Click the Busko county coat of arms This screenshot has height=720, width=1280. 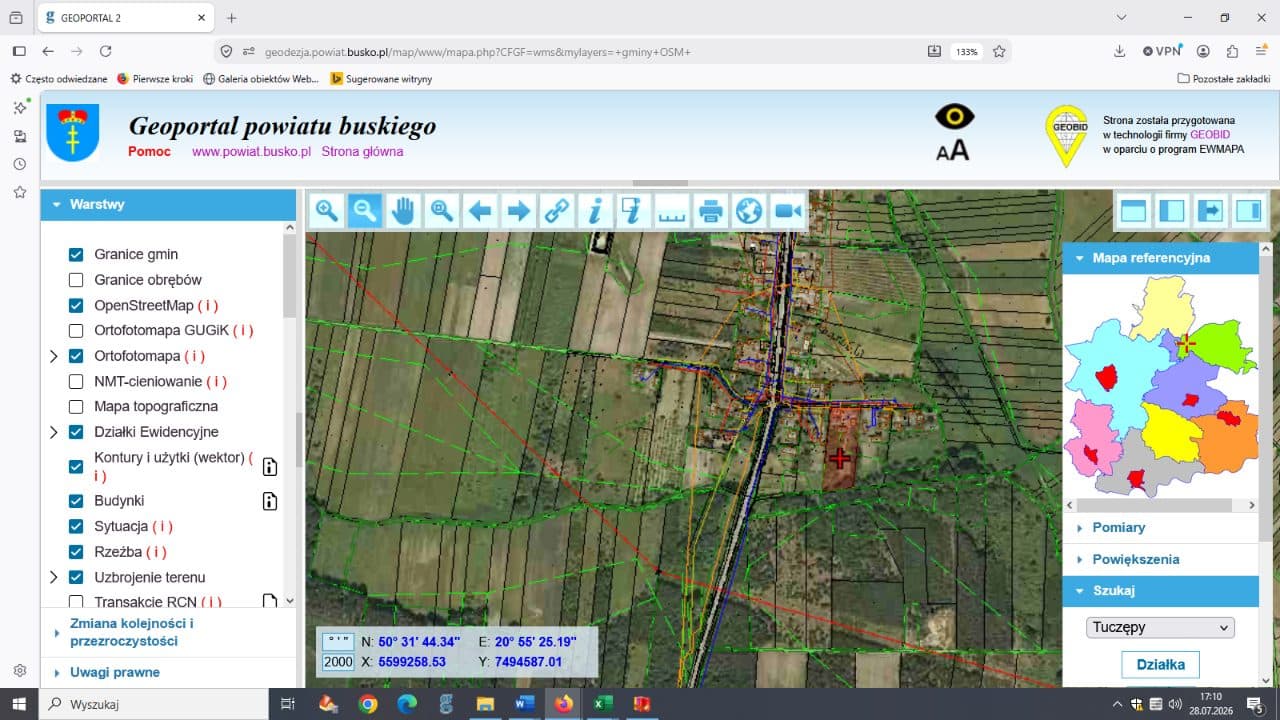click(x=72, y=132)
